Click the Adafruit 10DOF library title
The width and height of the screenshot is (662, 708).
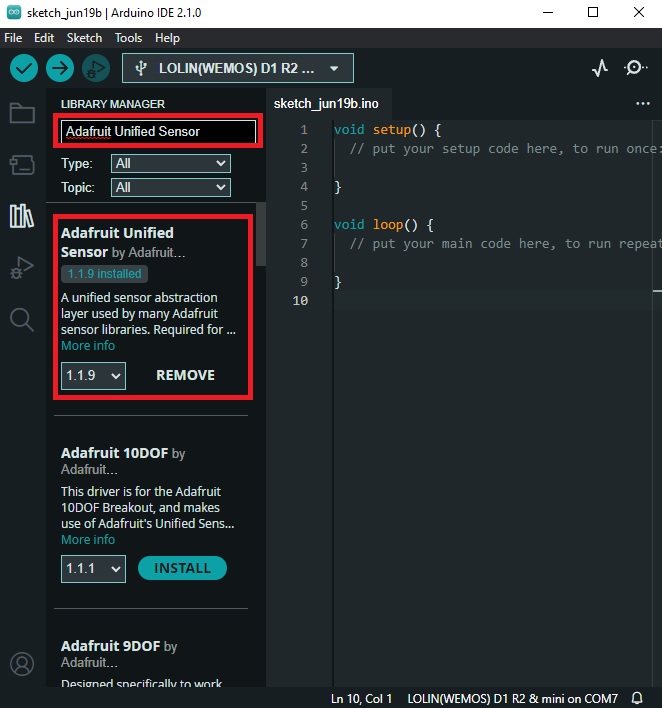(115, 453)
